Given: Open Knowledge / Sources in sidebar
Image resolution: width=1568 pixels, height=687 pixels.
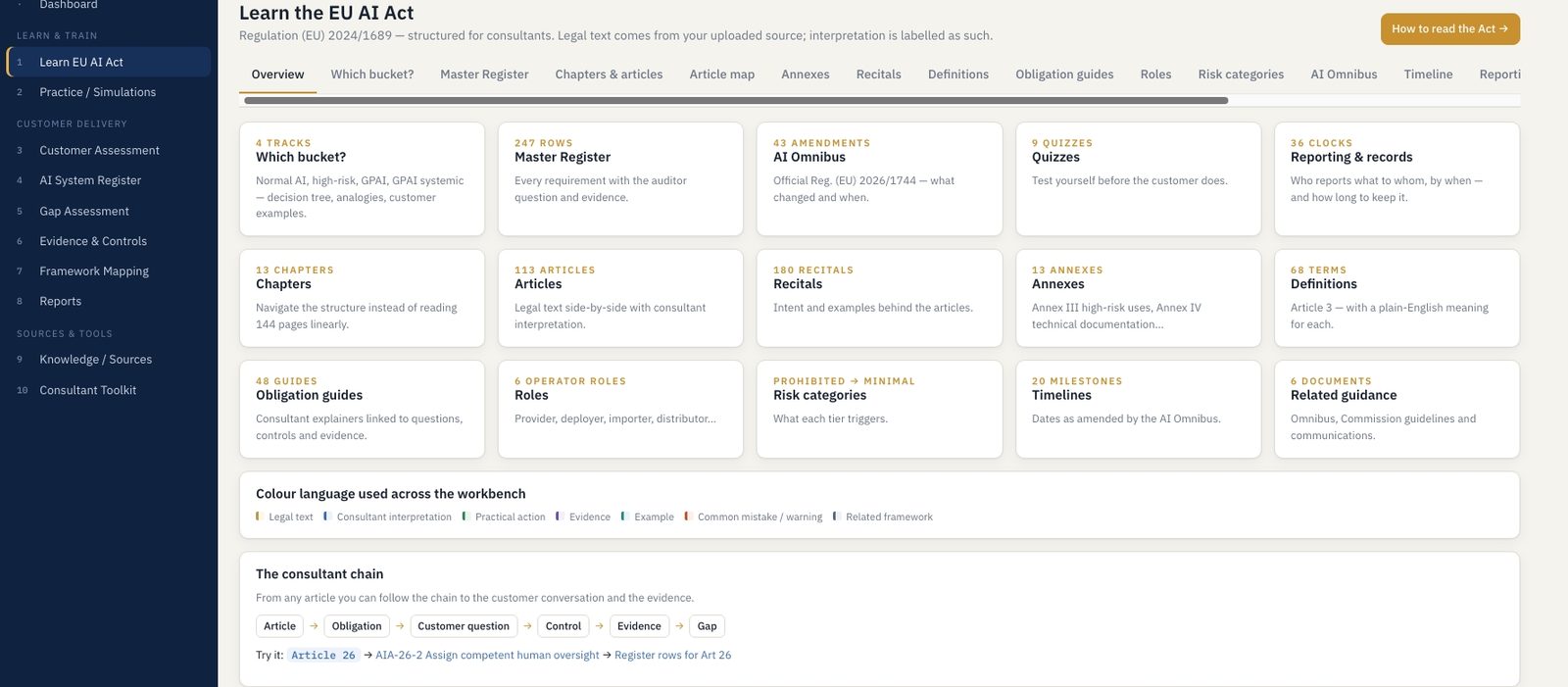Looking at the screenshot, I should pyautogui.click(x=108, y=360).
